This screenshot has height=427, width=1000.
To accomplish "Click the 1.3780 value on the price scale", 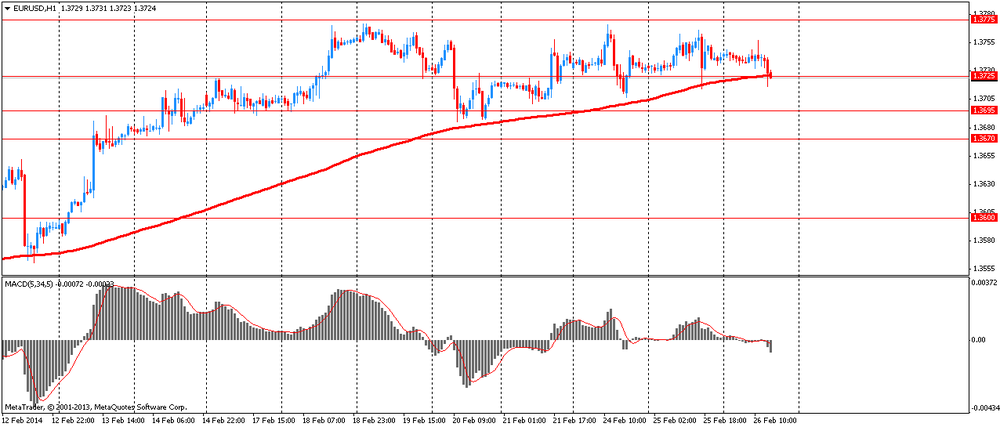I will coord(983,13).
